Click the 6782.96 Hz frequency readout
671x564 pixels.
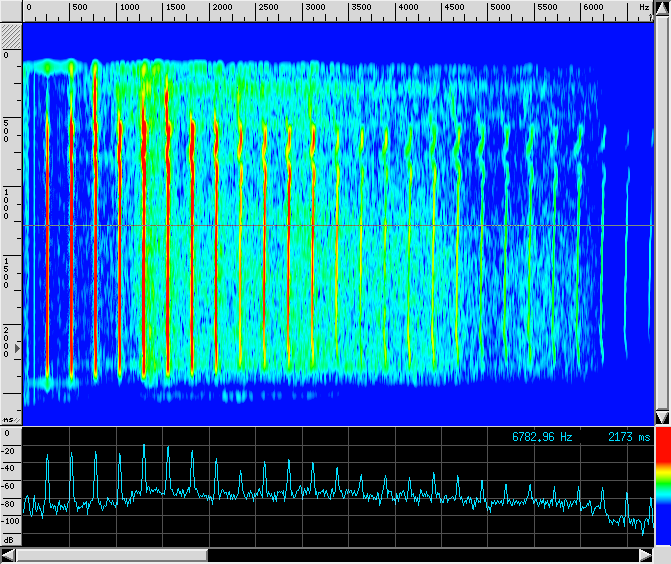click(x=542, y=437)
